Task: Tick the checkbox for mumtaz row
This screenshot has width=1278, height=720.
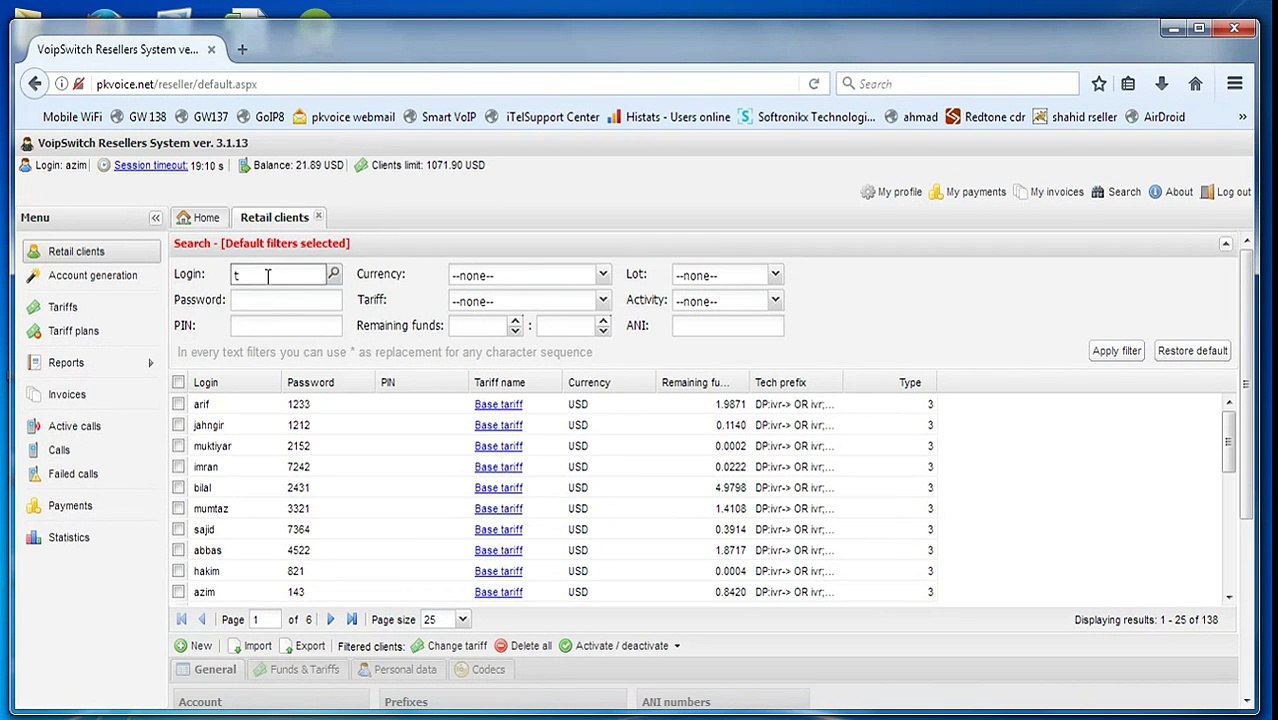Action: [x=178, y=509]
